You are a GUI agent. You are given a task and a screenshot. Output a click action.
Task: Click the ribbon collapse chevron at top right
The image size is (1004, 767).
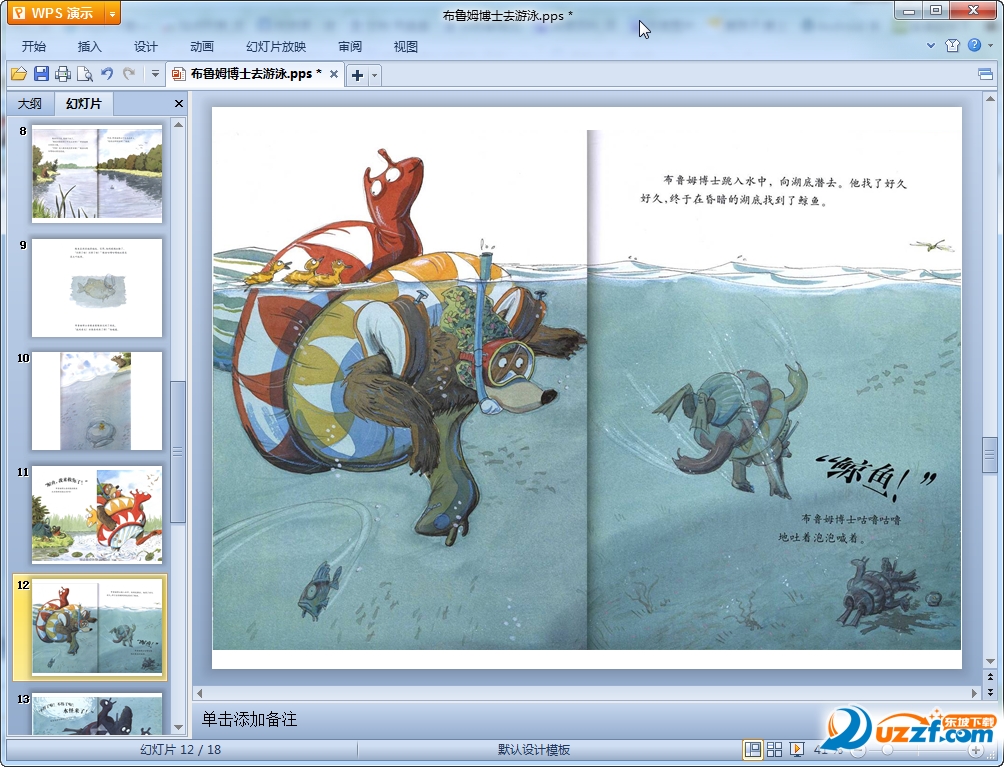point(931,45)
